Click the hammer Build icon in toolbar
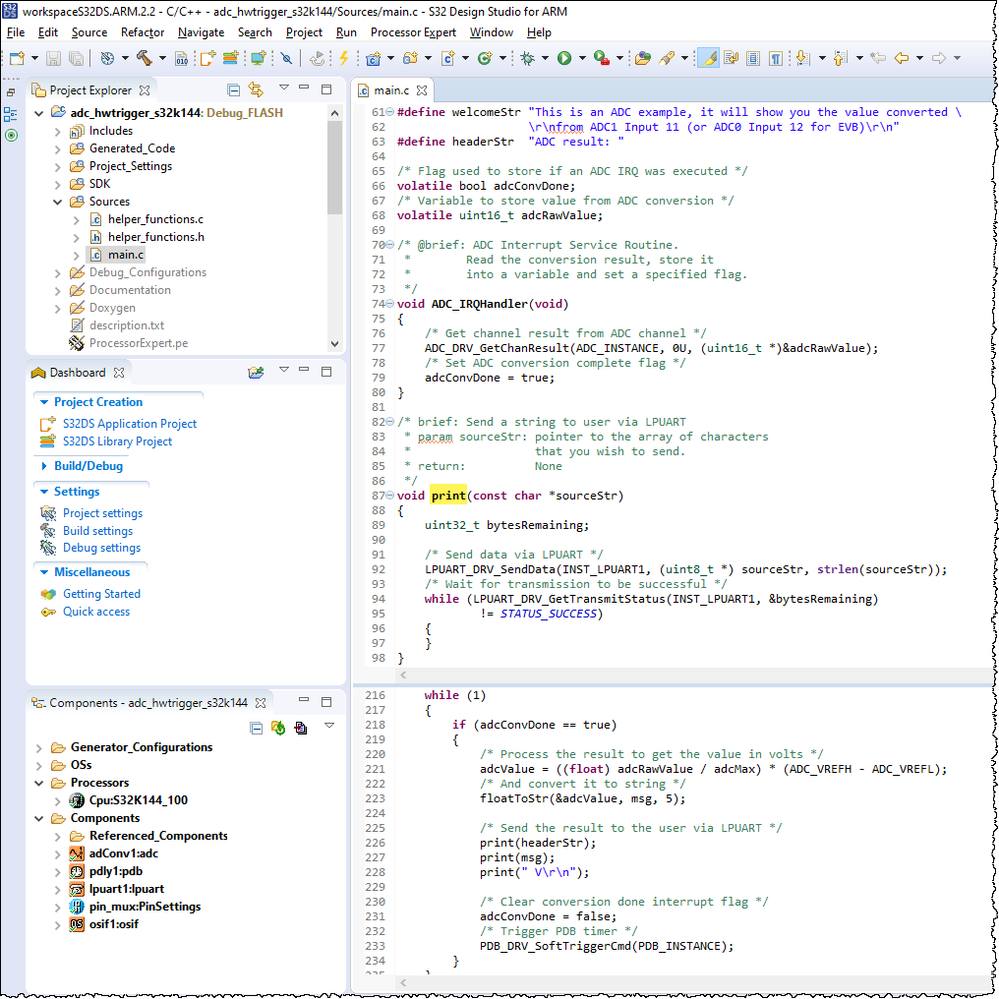999x999 pixels. pyautogui.click(x=145, y=58)
